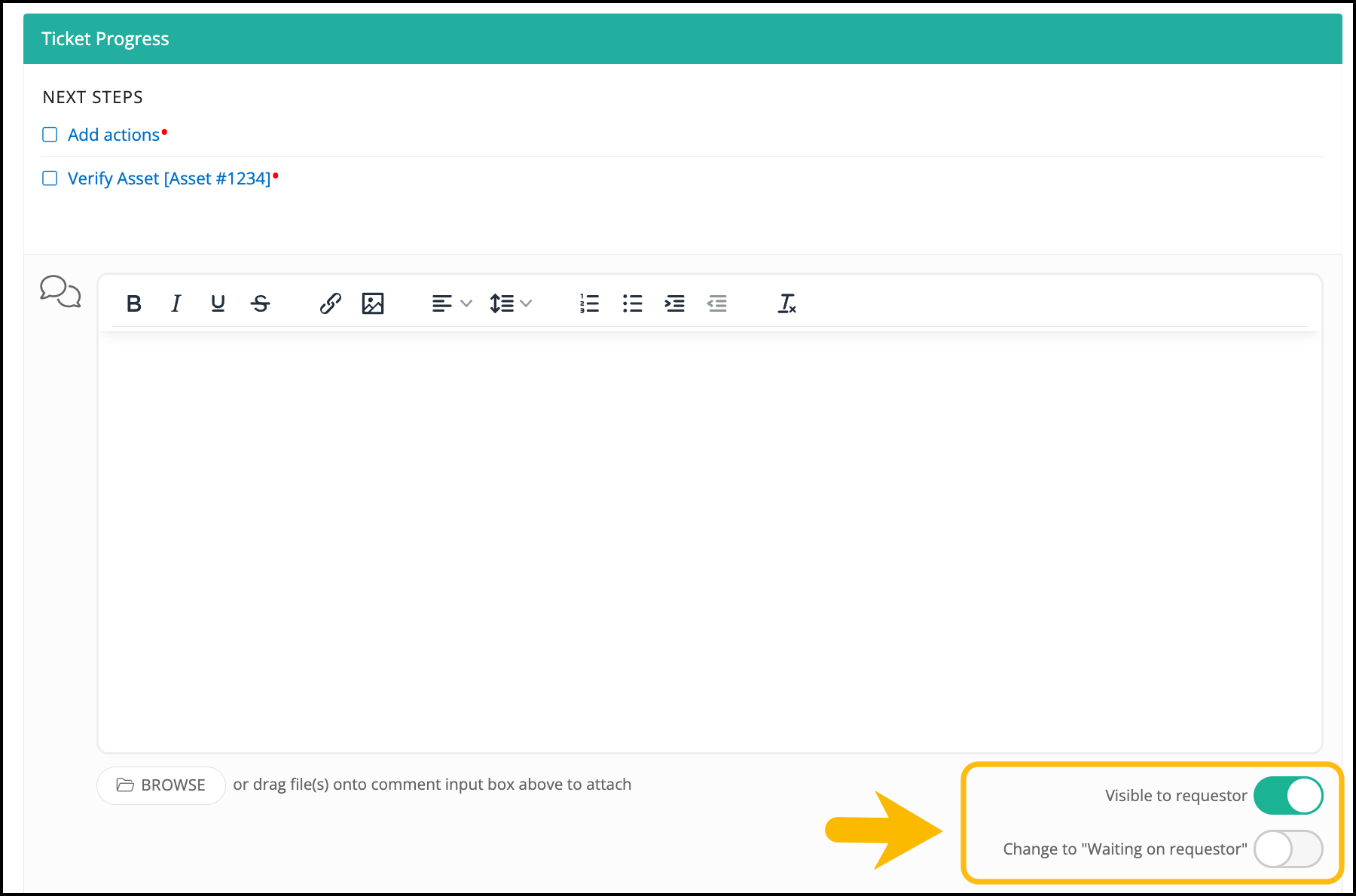
Task: Insert a hyperlink via link icon
Action: click(x=330, y=303)
